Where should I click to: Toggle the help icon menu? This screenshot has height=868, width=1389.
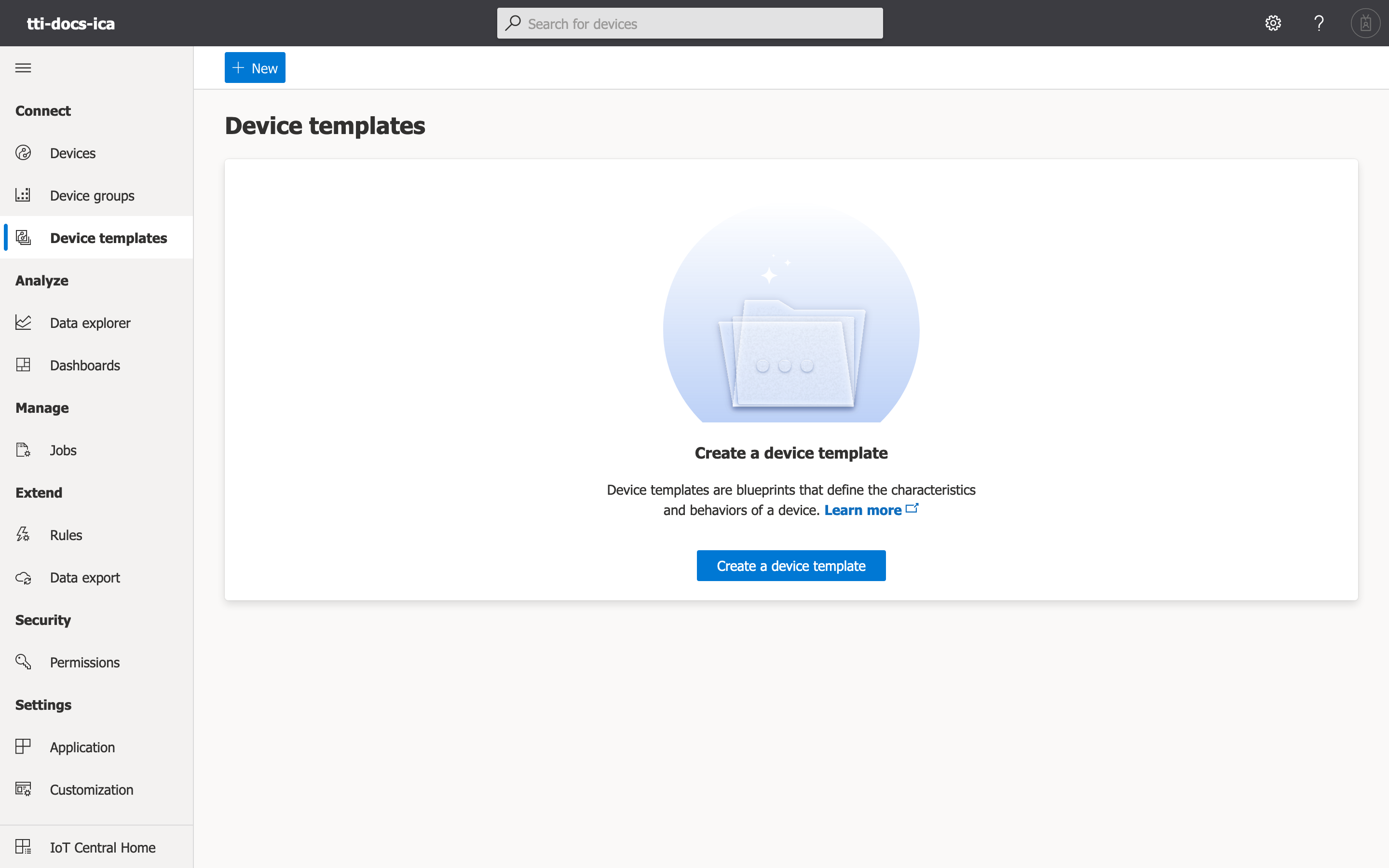tap(1318, 22)
